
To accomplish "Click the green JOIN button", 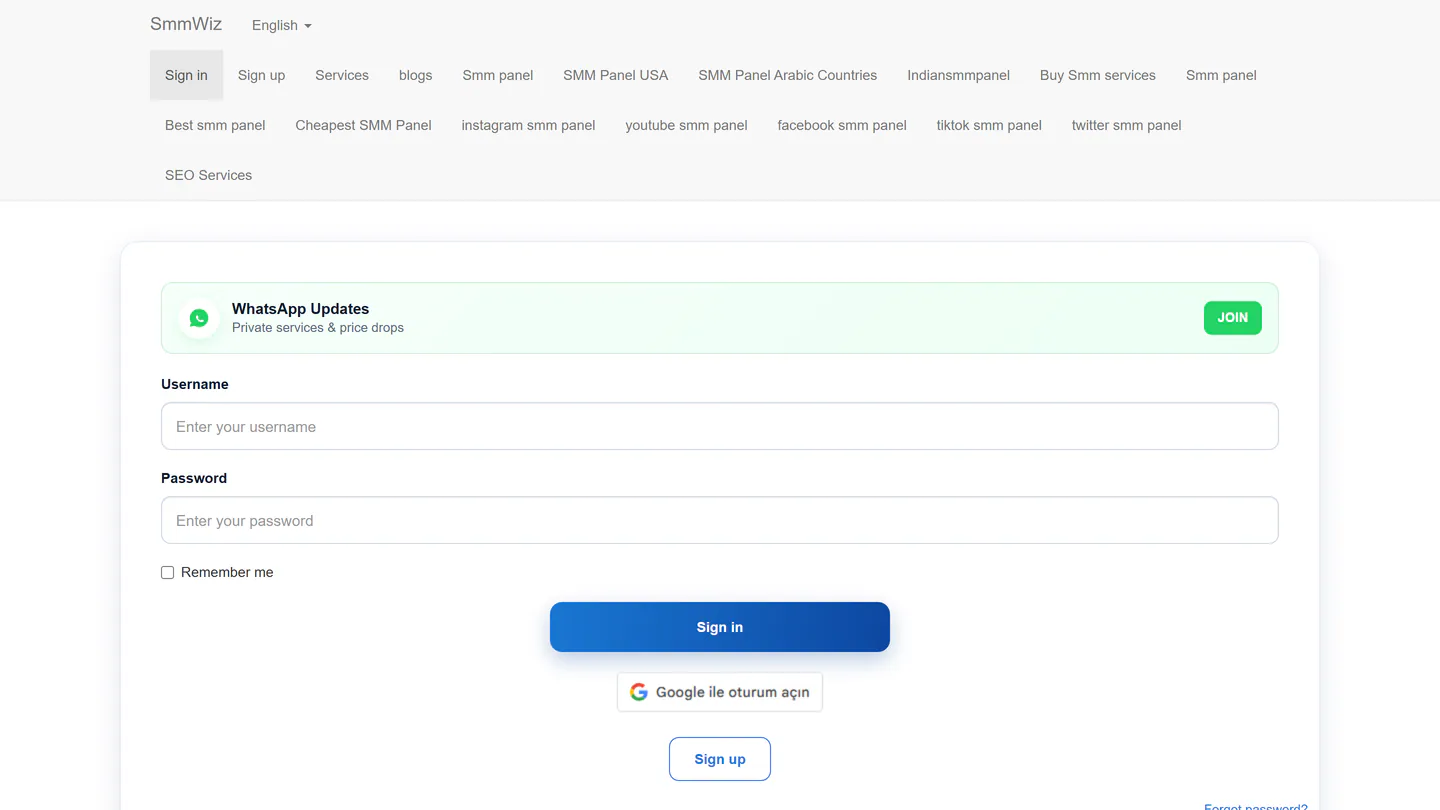I will (1232, 318).
